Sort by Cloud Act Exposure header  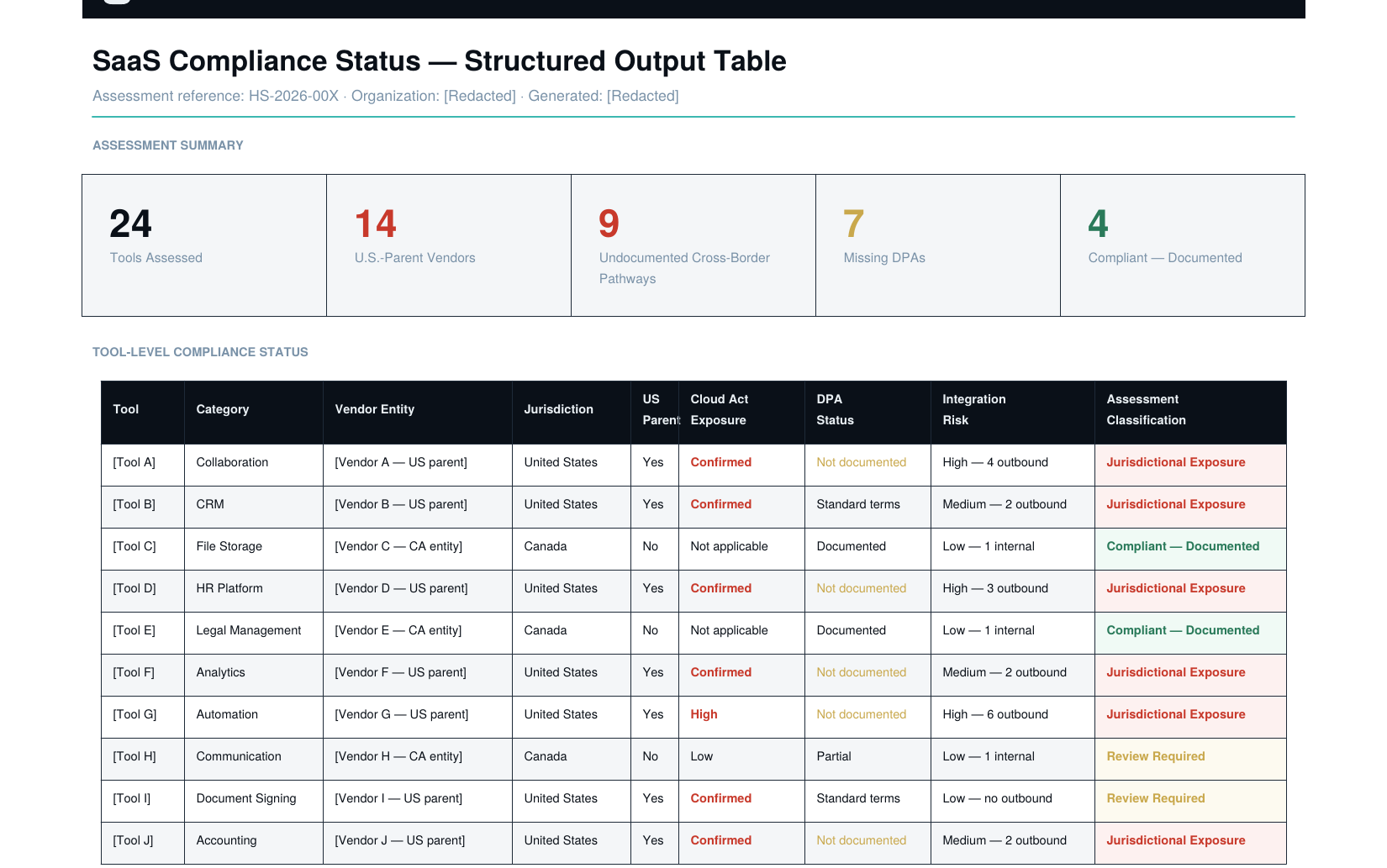[x=720, y=410]
